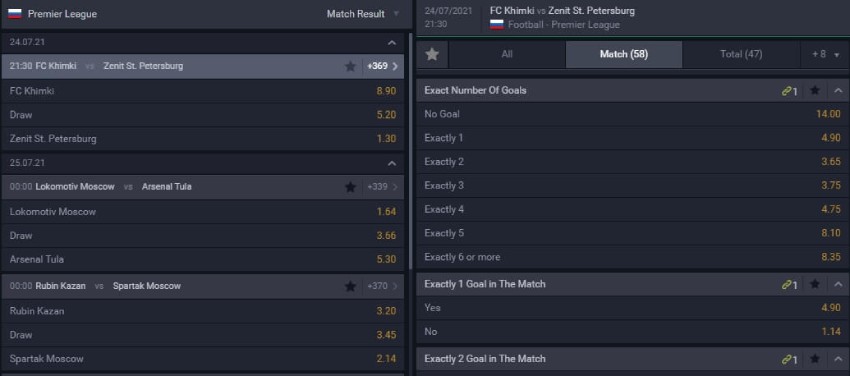The height and width of the screenshot is (376, 850).
Task: Click the Russia flag next to Premier League
Action: coord(15,14)
